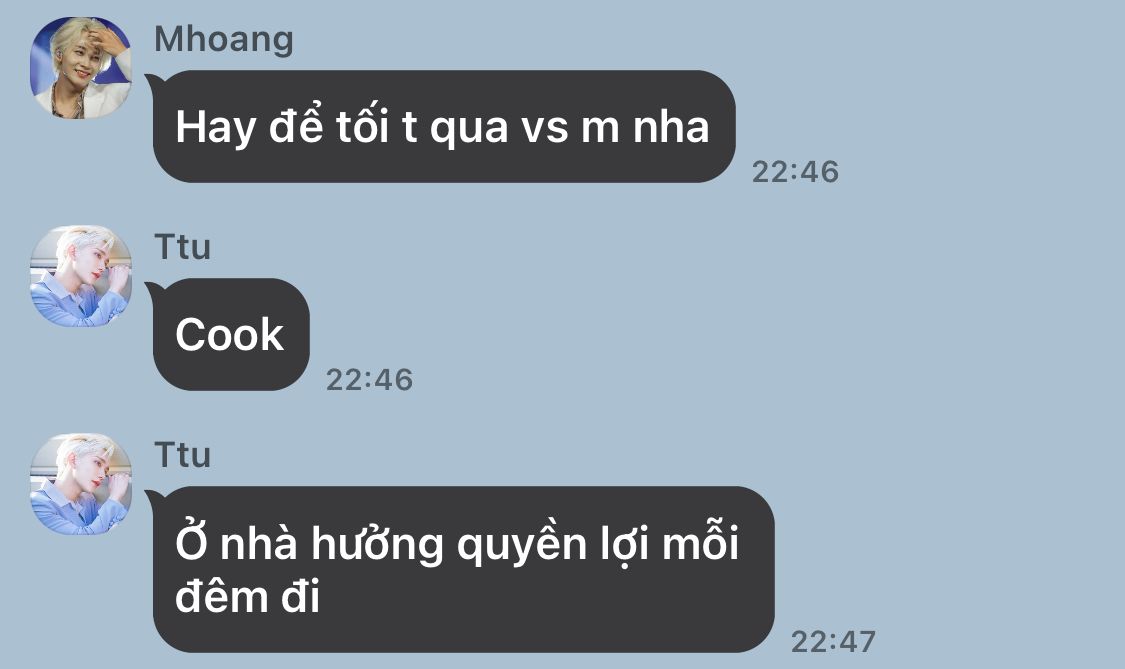This screenshot has height=669, width=1125.
Task: Click the word 'hưởng' in Ttu's last message
Action: [377, 545]
